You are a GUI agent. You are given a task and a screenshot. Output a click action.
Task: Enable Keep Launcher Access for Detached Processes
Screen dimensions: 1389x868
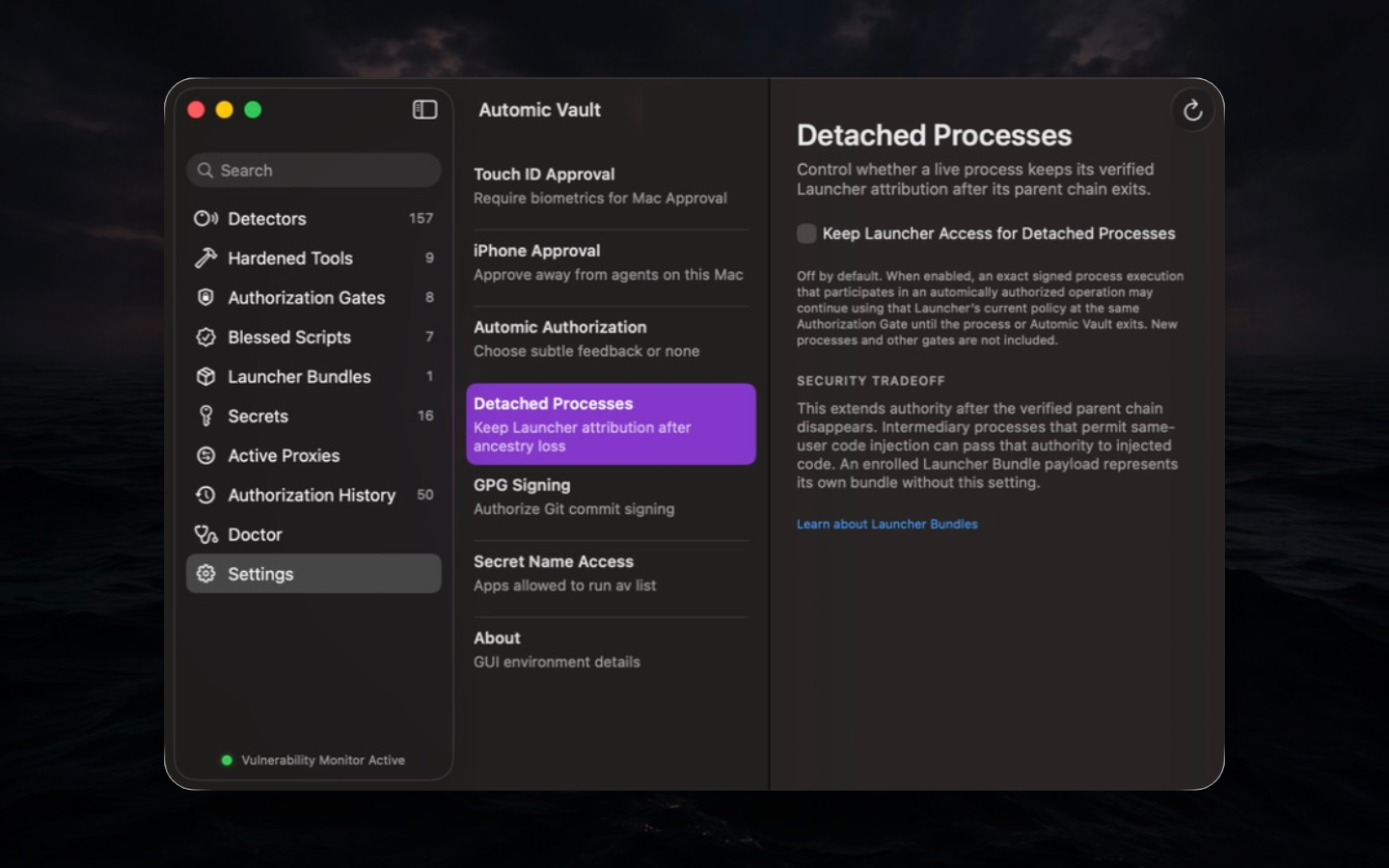[x=806, y=233]
